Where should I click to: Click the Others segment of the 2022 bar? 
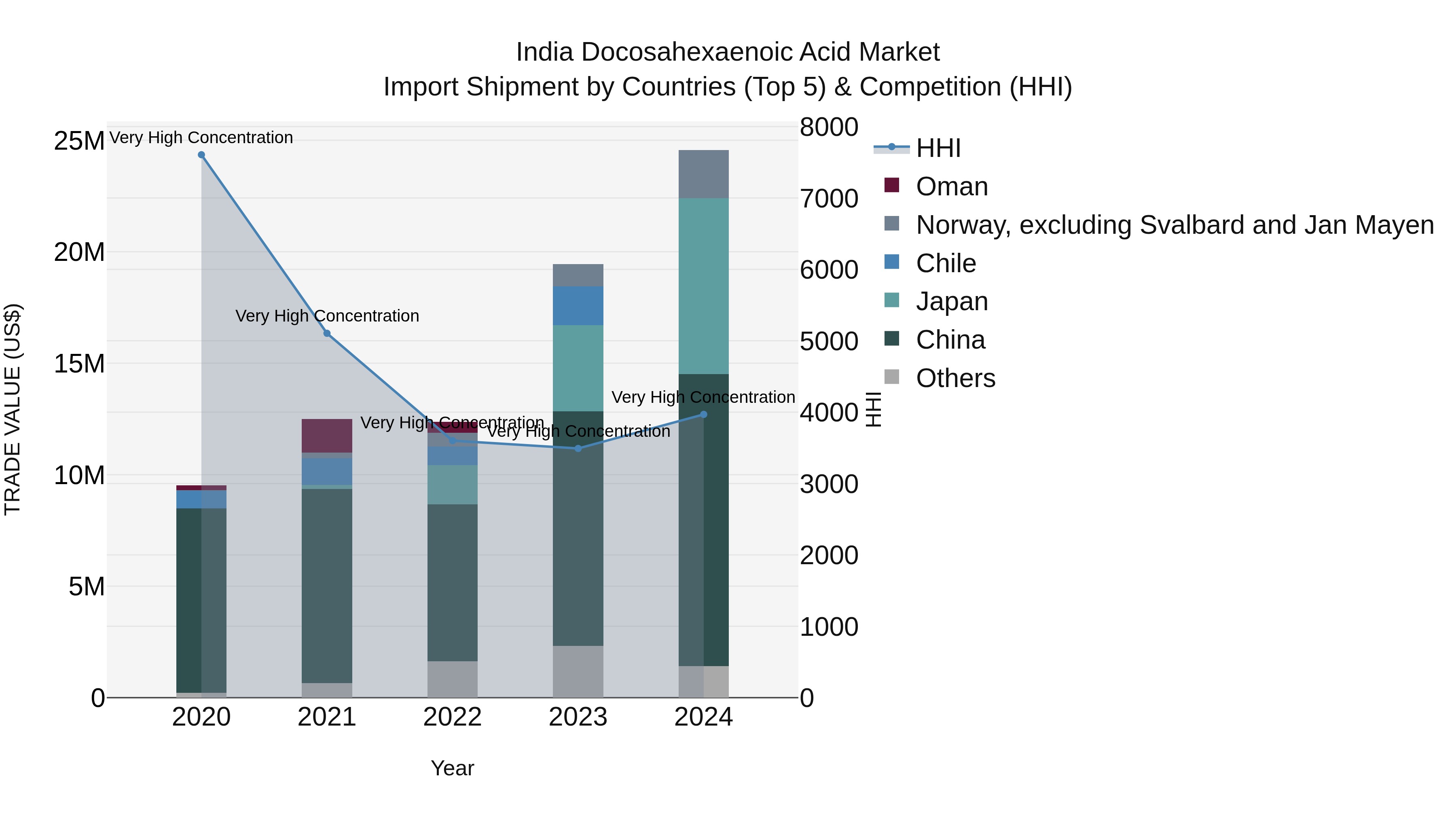(452, 679)
